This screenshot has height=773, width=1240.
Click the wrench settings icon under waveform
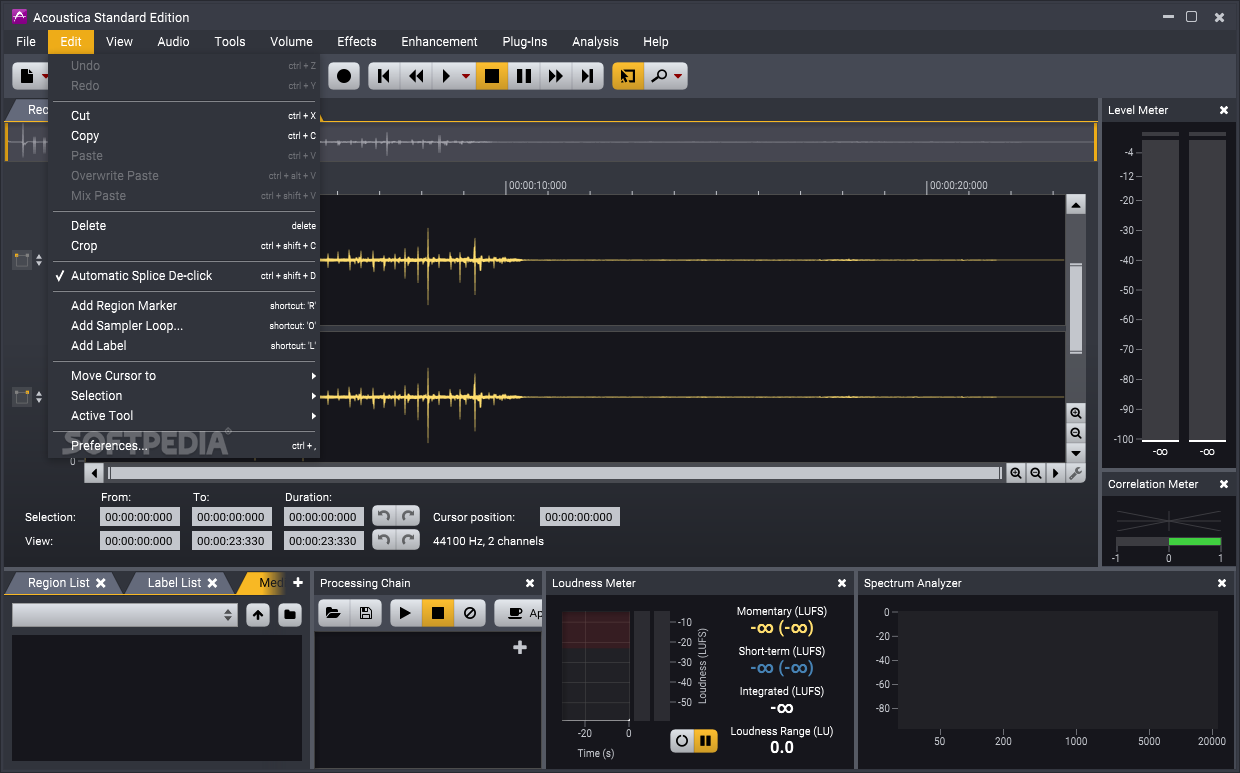[1076, 474]
